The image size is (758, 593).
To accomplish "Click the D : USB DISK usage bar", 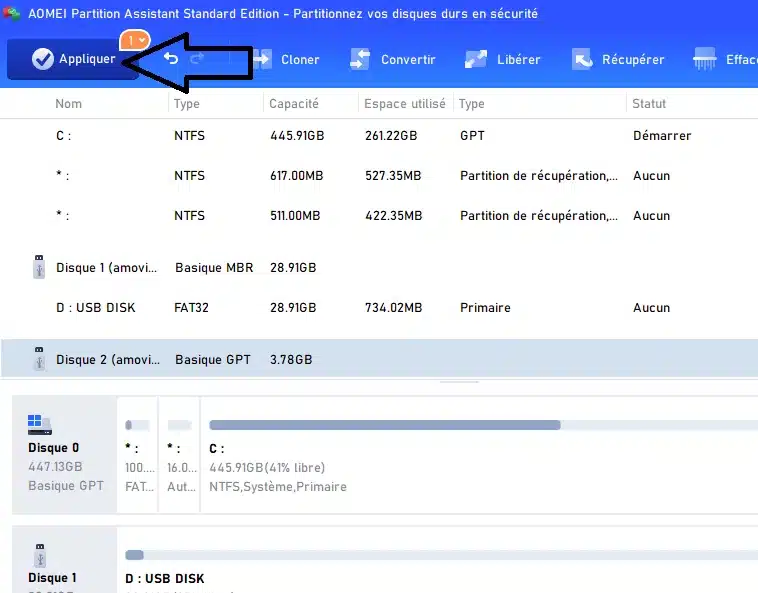I will pyautogui.click(x=441, y=555).
